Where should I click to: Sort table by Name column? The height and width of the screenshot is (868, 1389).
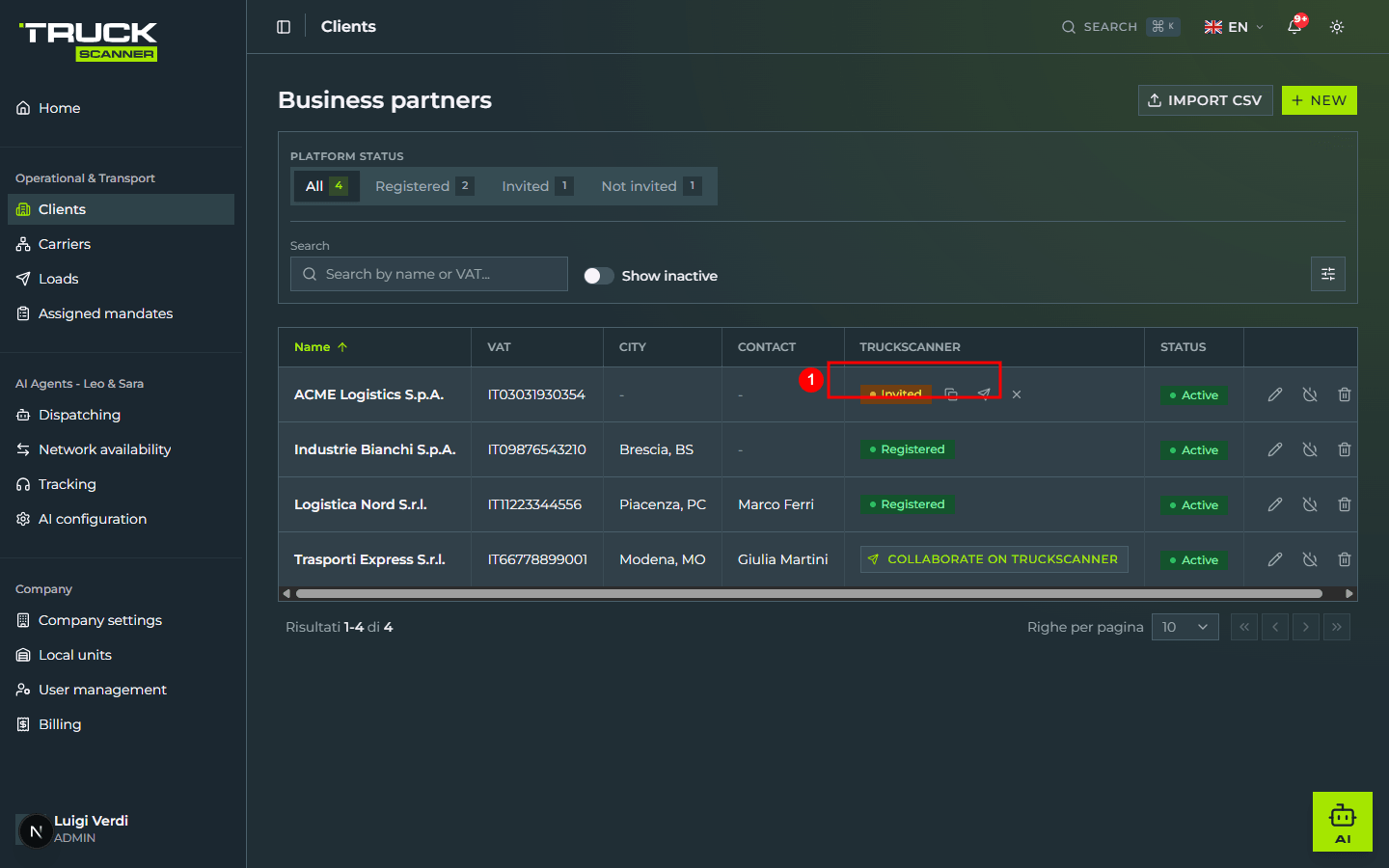[320, 347]
